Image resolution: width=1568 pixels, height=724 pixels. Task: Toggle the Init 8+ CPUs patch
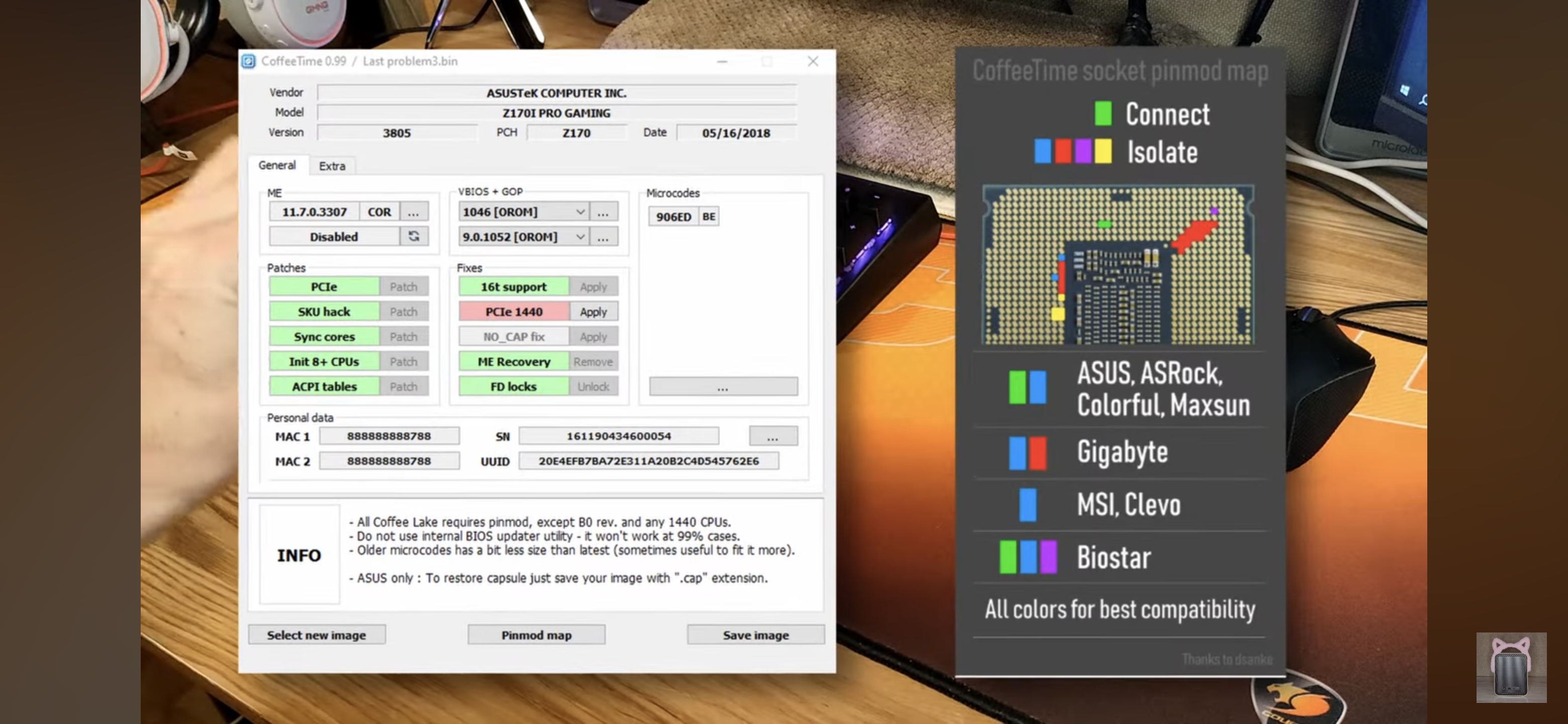click(324, 361)
